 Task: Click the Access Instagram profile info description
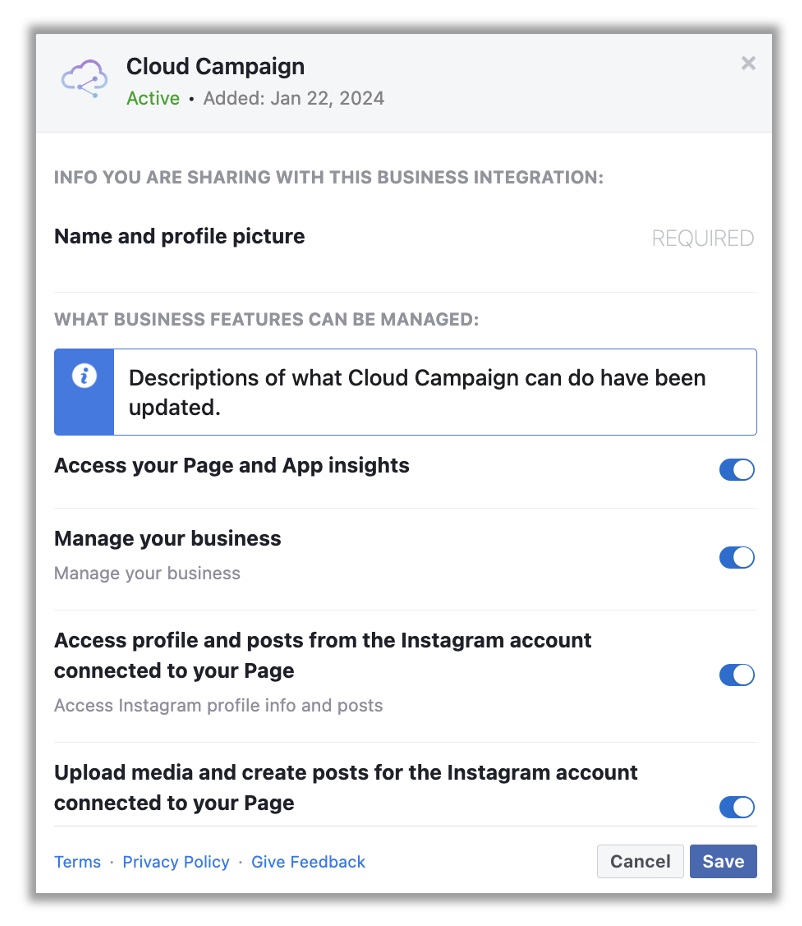219,705
